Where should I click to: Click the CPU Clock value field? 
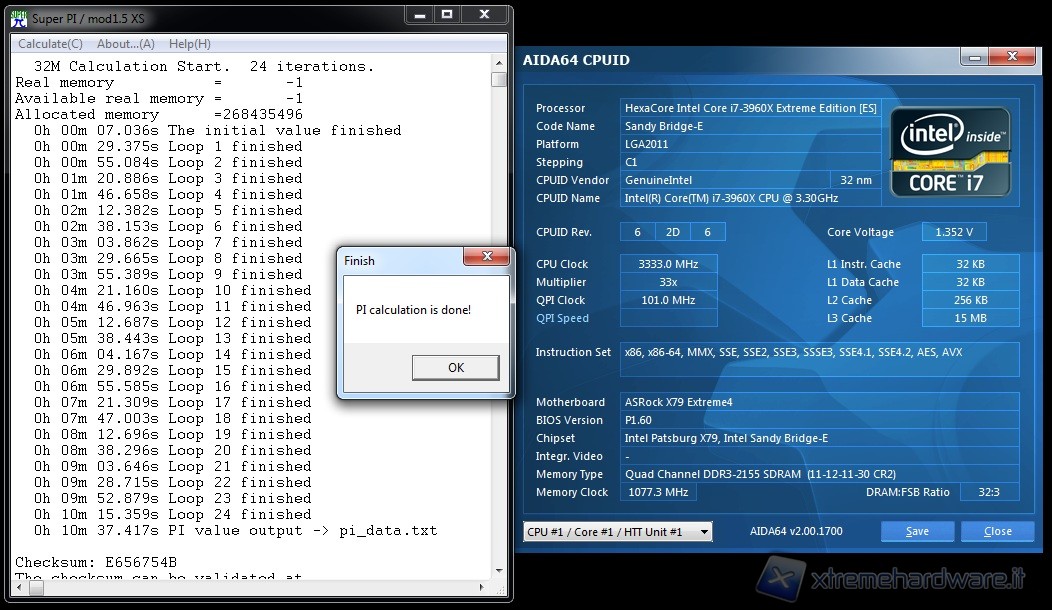pyautogui.click(x=670, y=264)
